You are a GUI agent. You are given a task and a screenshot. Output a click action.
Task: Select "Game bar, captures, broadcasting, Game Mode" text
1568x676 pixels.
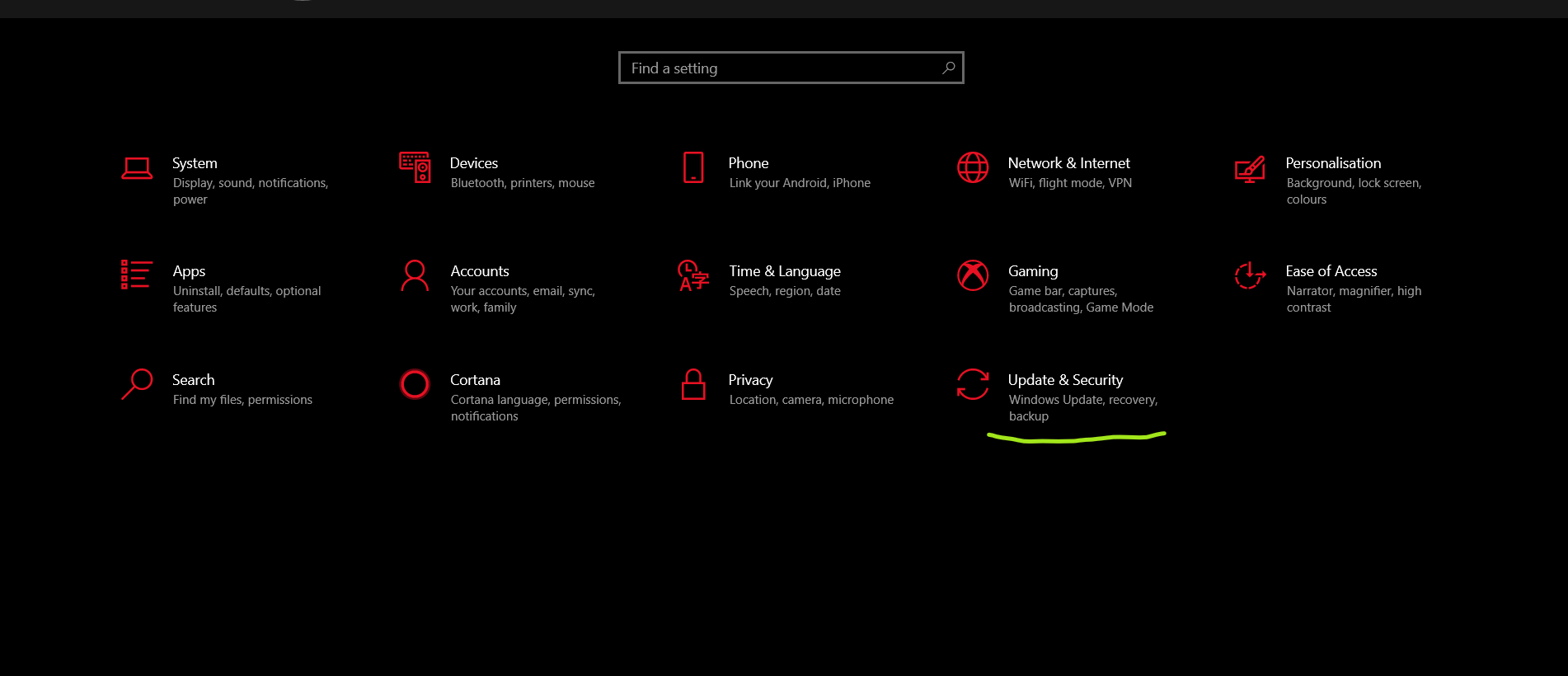(1081, 299)
